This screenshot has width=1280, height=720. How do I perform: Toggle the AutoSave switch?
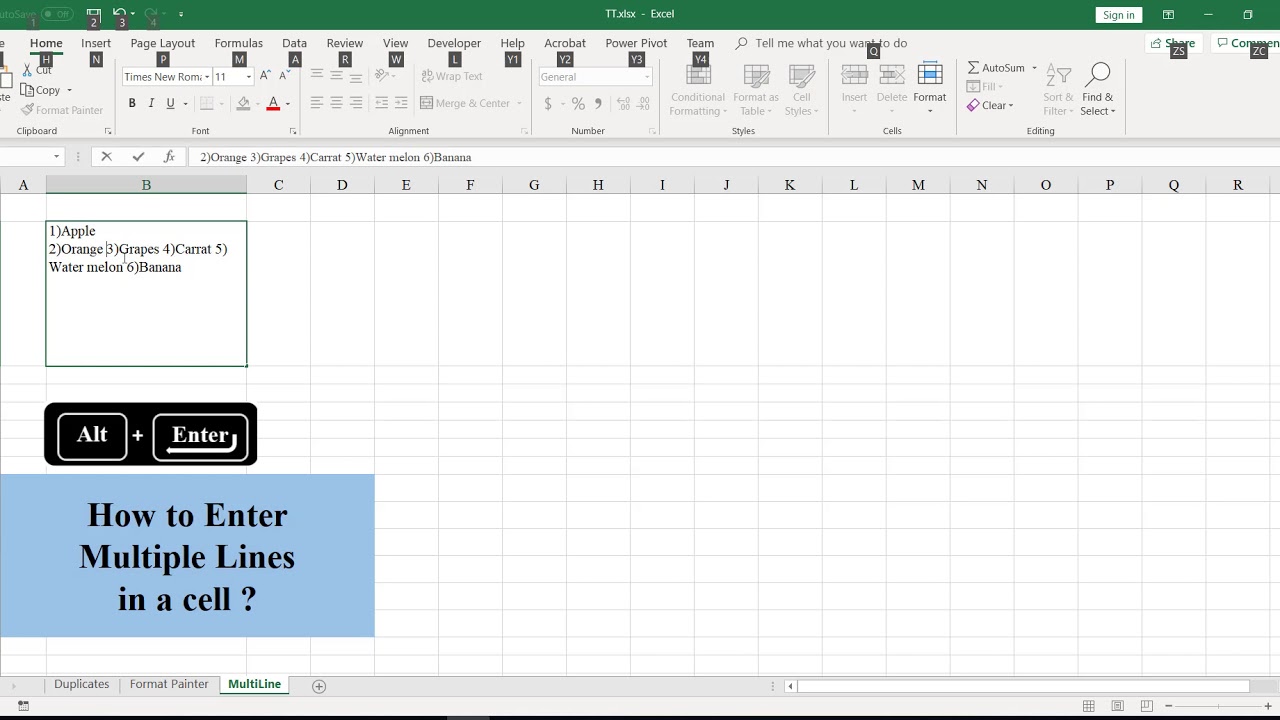(x=56, y=14)
